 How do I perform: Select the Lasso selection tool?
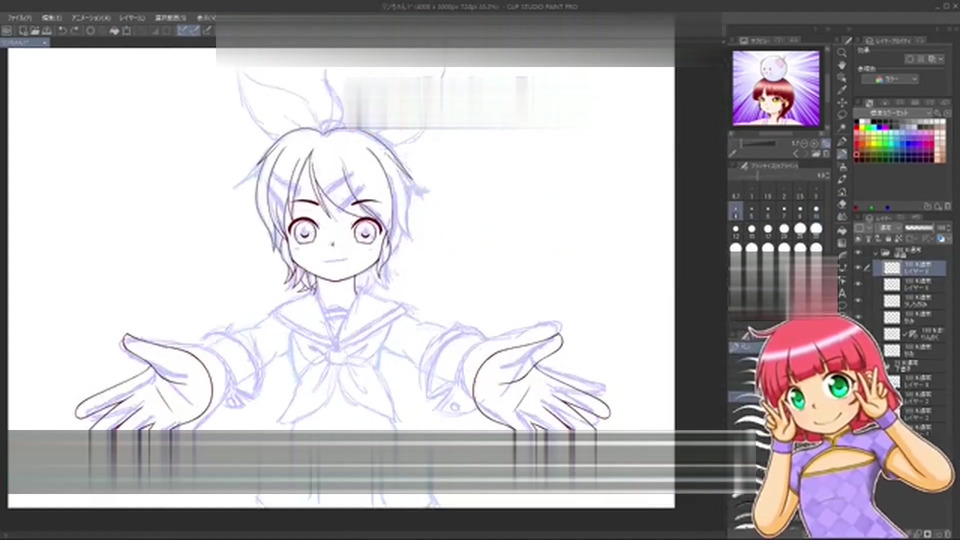842,115
